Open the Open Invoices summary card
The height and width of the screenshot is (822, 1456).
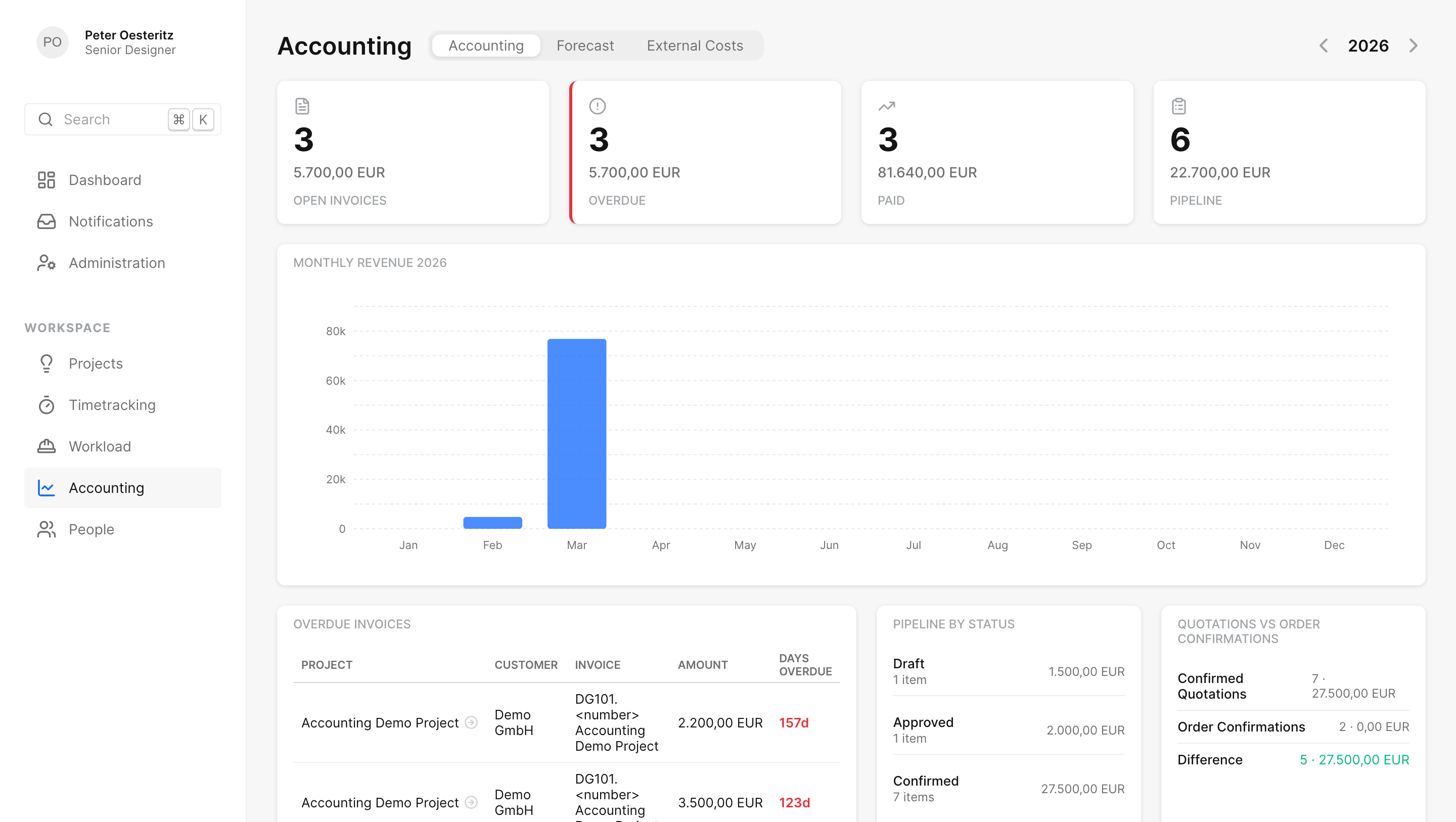coord(413,152)
